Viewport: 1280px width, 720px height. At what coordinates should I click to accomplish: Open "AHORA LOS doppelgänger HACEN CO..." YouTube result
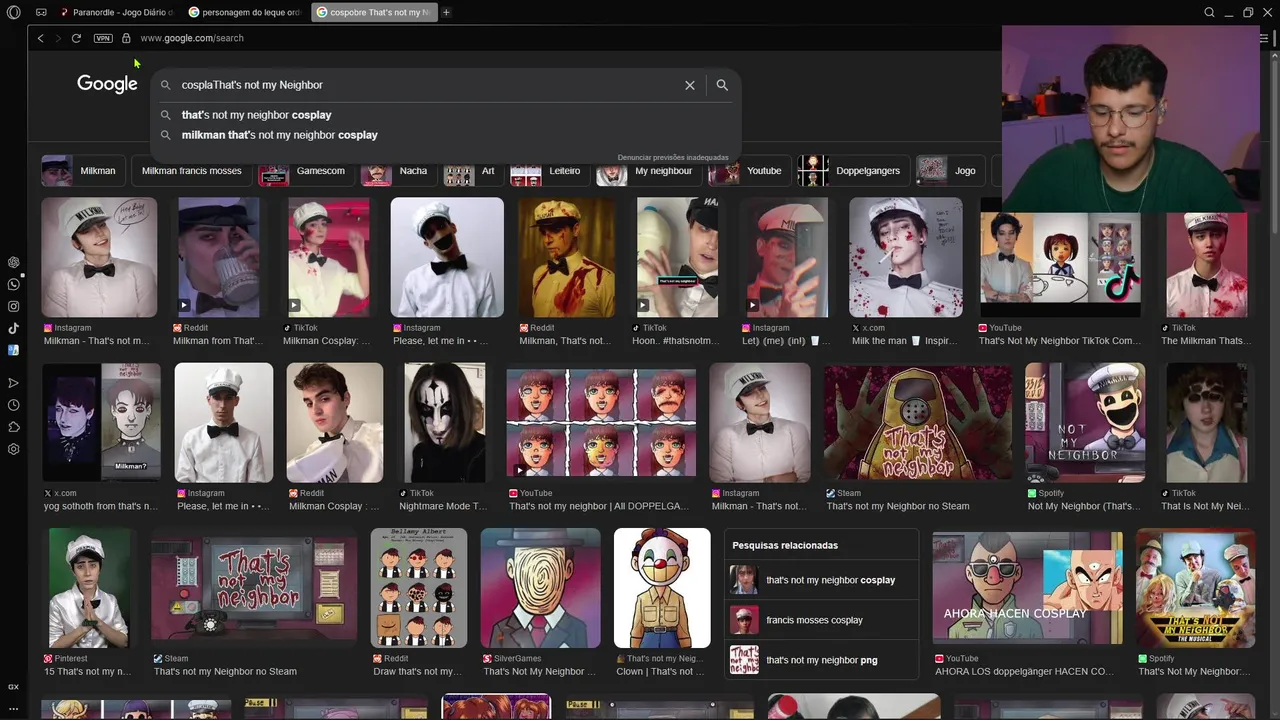pyautogui.click(x=1027, y=588)
